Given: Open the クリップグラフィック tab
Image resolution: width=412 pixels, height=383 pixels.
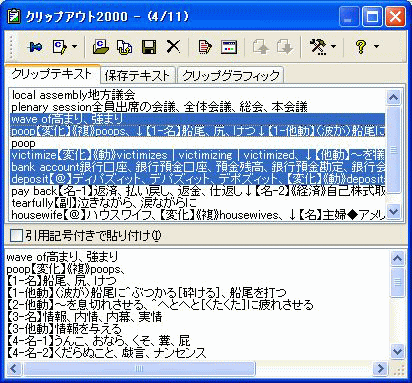Looking at the screenshot, I should [231, 76].
